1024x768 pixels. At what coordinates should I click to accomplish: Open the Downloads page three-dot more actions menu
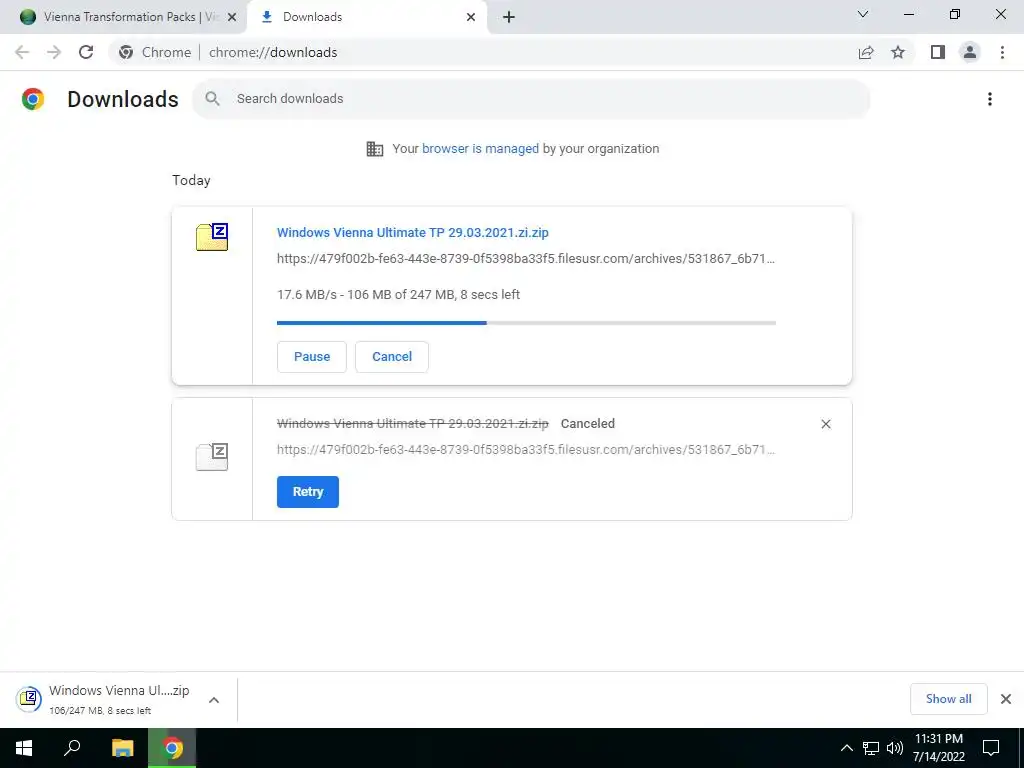coord(989,99)
